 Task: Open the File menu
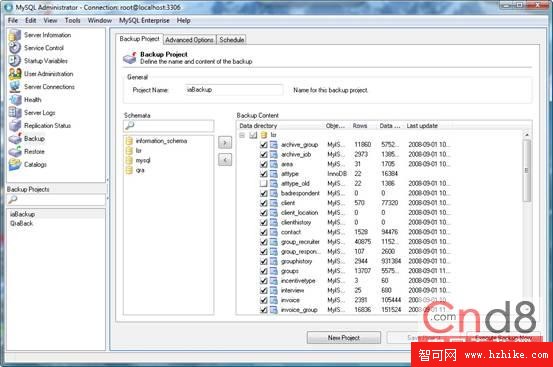click(13, 20)
